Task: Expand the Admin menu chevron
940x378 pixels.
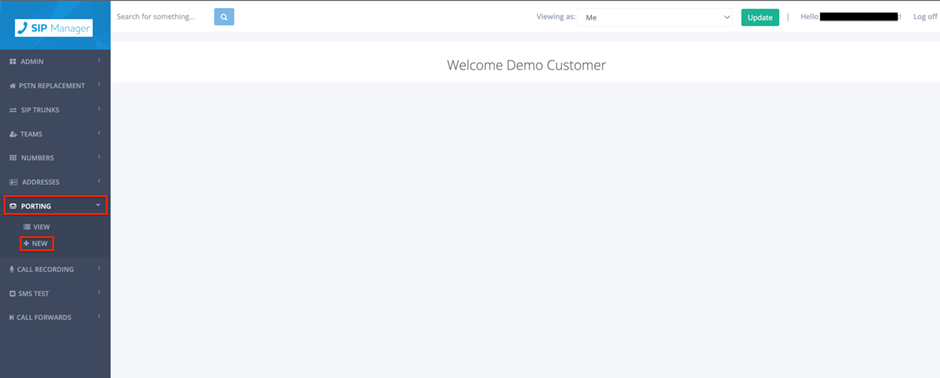Action: pos(99,61)
